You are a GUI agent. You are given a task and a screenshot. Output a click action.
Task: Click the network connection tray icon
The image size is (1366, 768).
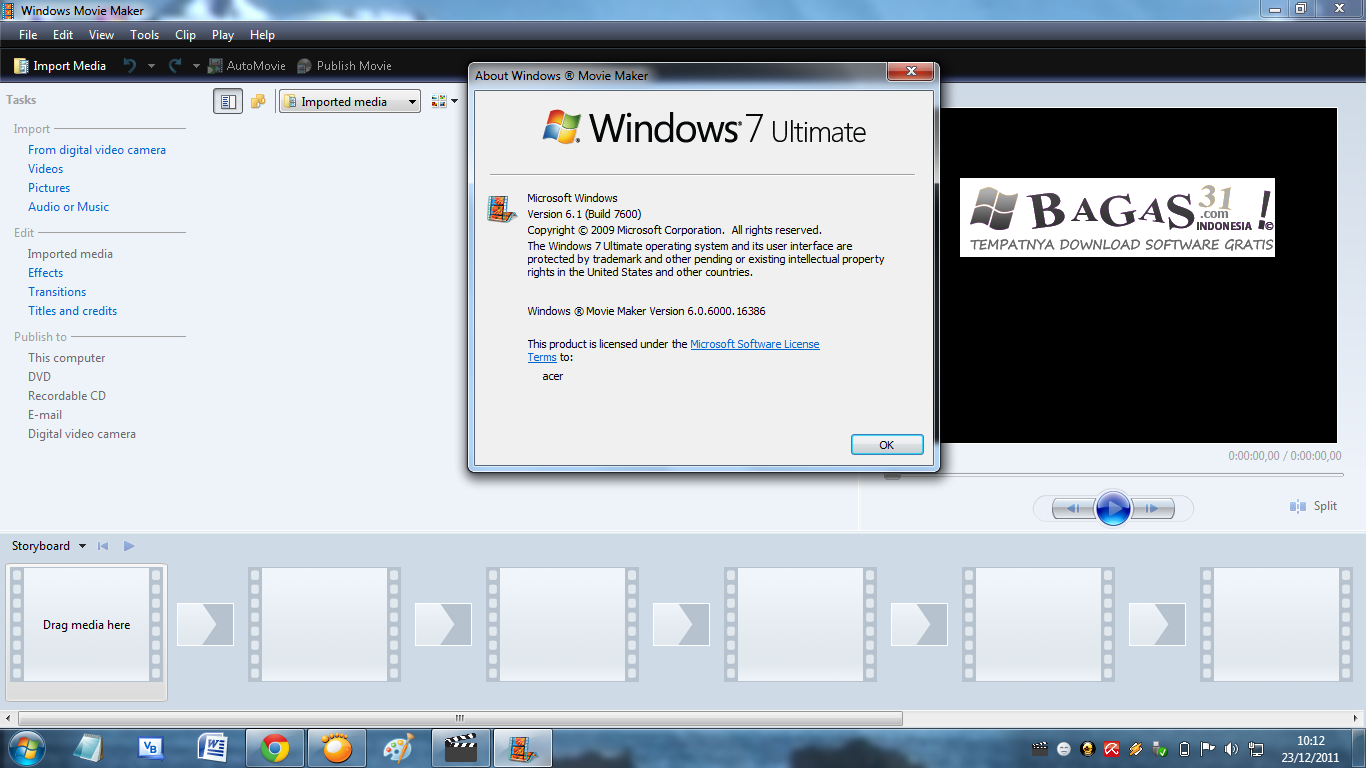(1256, 748)
